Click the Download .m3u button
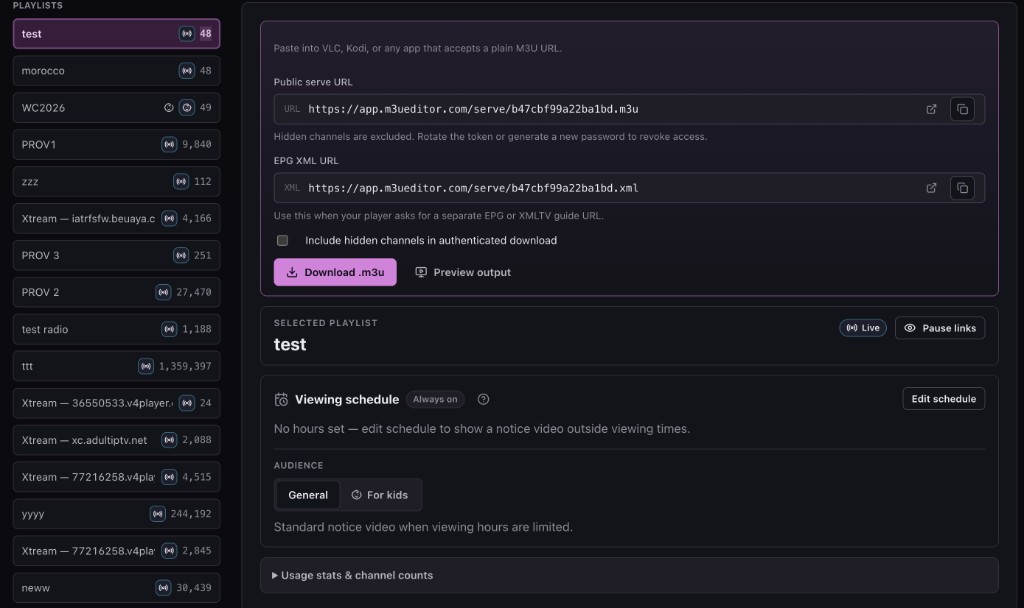This screenshot has height=608, width=1024. tap(335, 272)
